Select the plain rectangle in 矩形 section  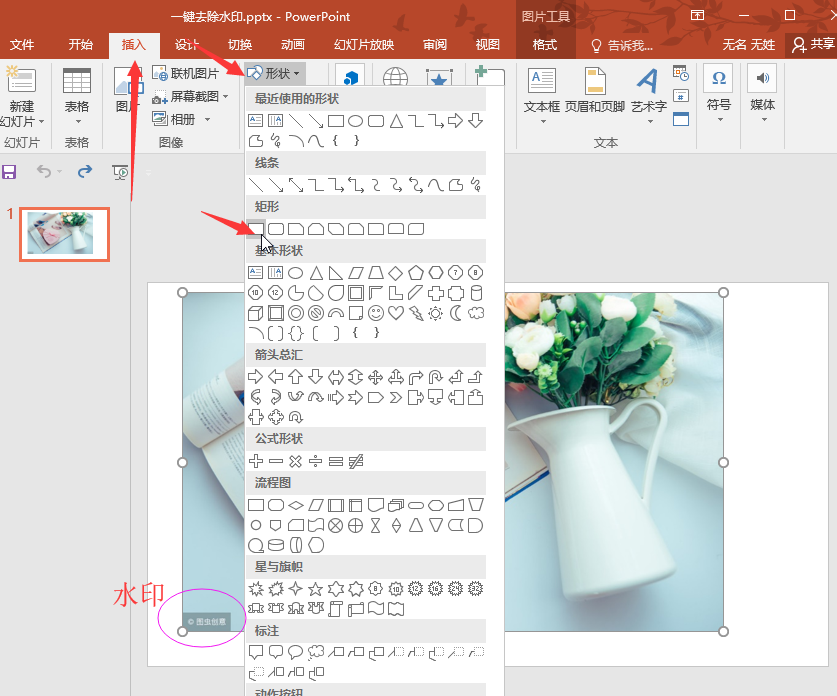pos(256,229)
